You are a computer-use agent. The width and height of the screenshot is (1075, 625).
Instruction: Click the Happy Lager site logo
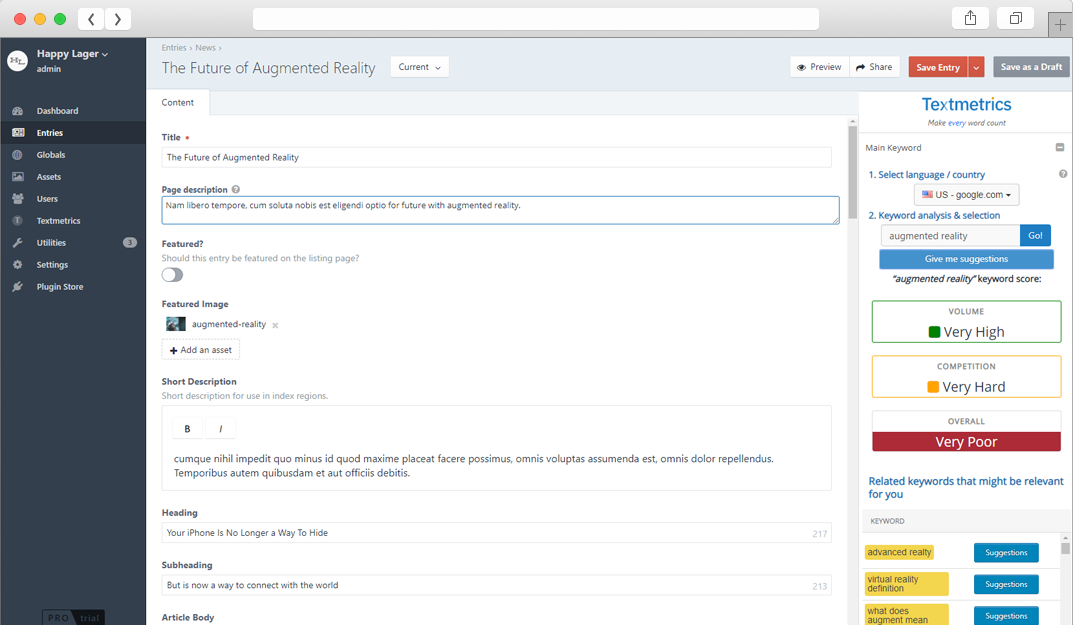pos(17,61)
